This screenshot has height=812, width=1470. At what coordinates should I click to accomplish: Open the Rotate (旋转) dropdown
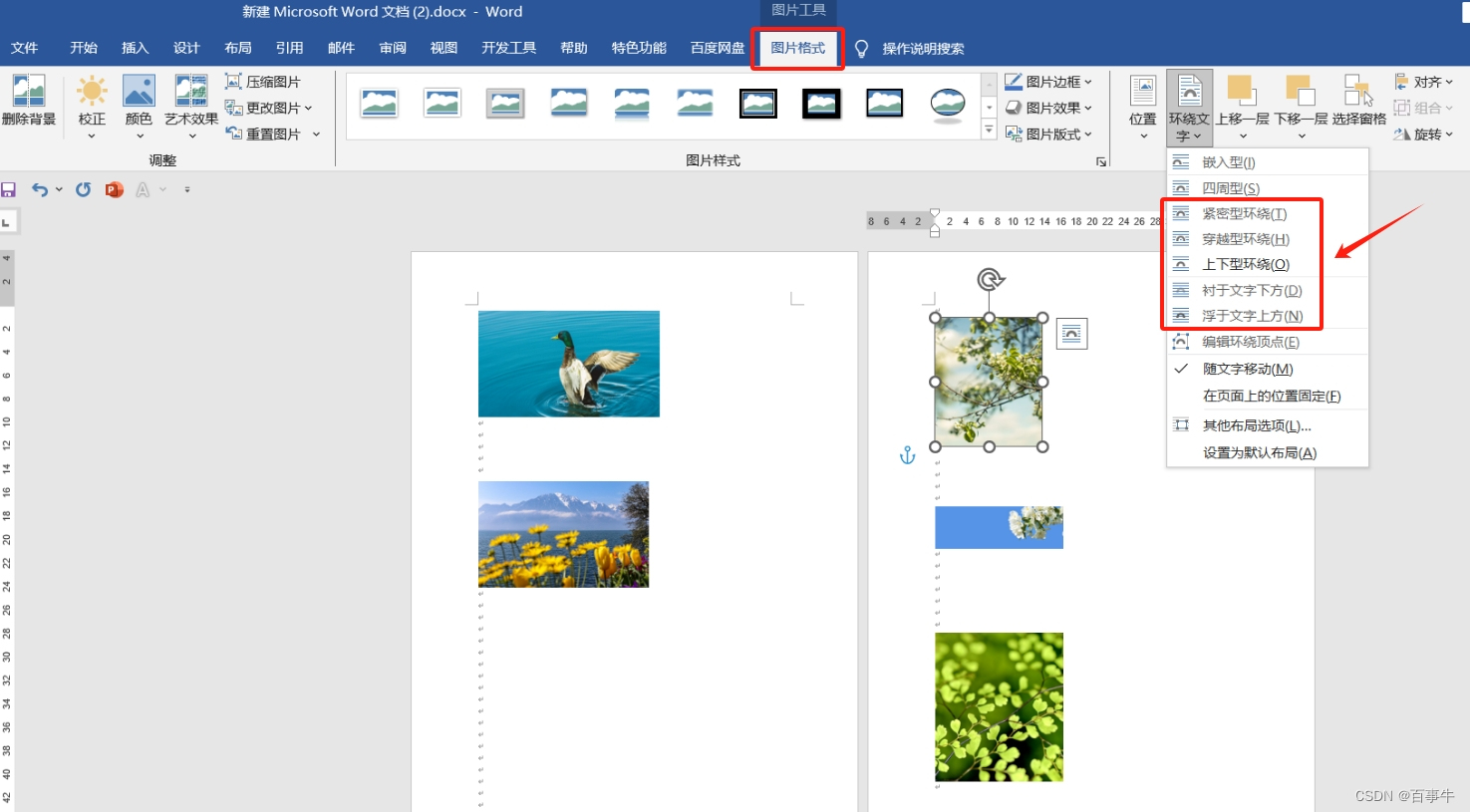(x=1423, y=134)
